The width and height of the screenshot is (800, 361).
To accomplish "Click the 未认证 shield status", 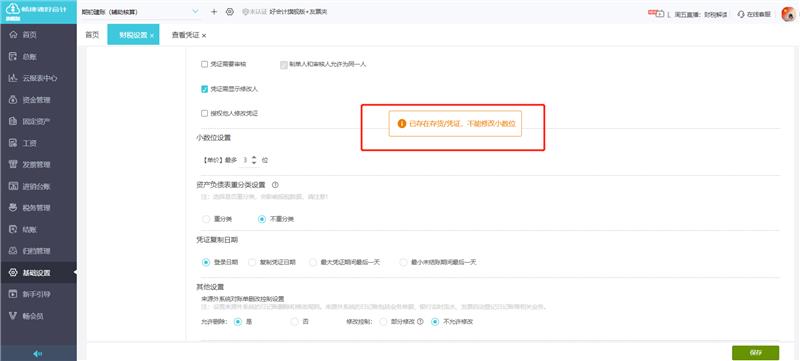I will click(x=255, y=12).
